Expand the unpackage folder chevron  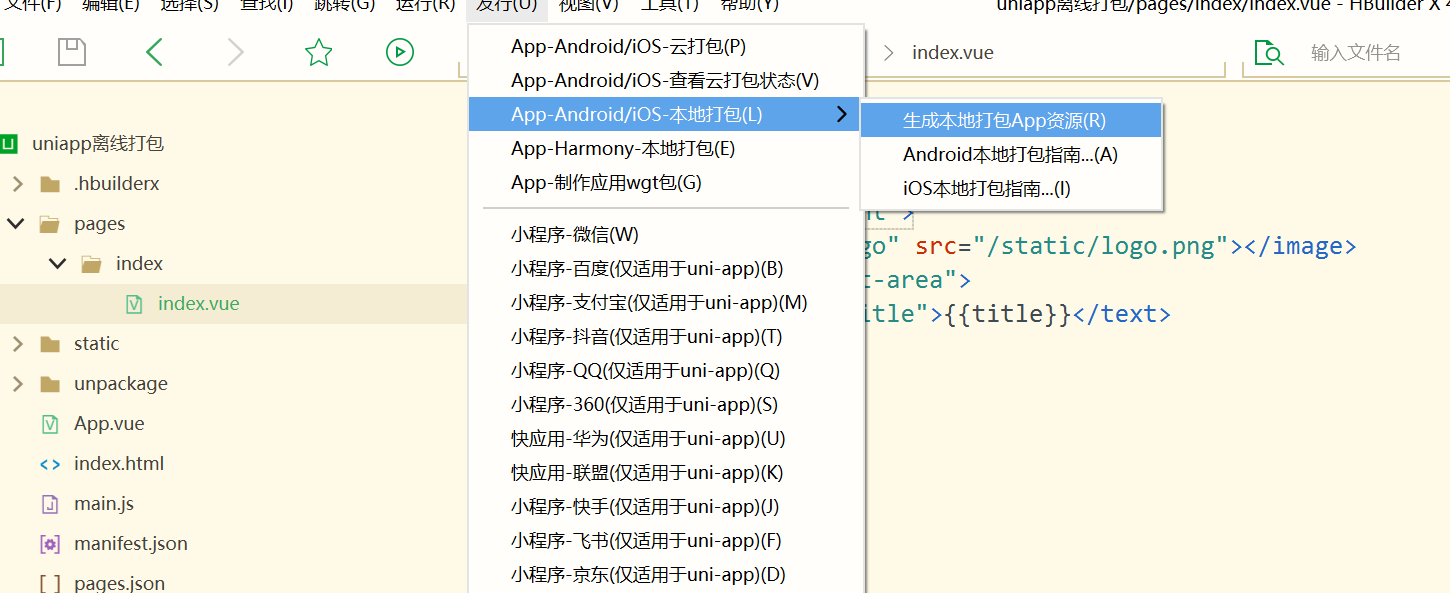tap(16, 384)
